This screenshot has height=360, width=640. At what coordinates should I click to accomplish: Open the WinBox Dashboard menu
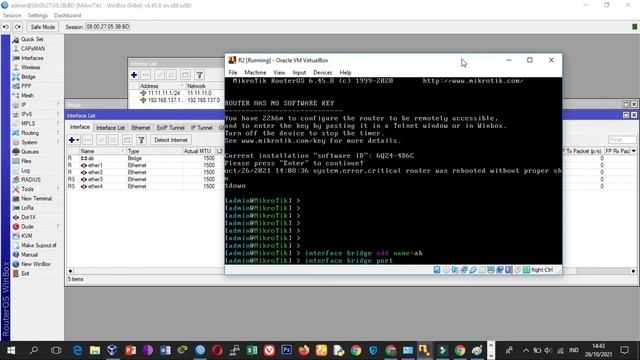[x=67, y=16]
